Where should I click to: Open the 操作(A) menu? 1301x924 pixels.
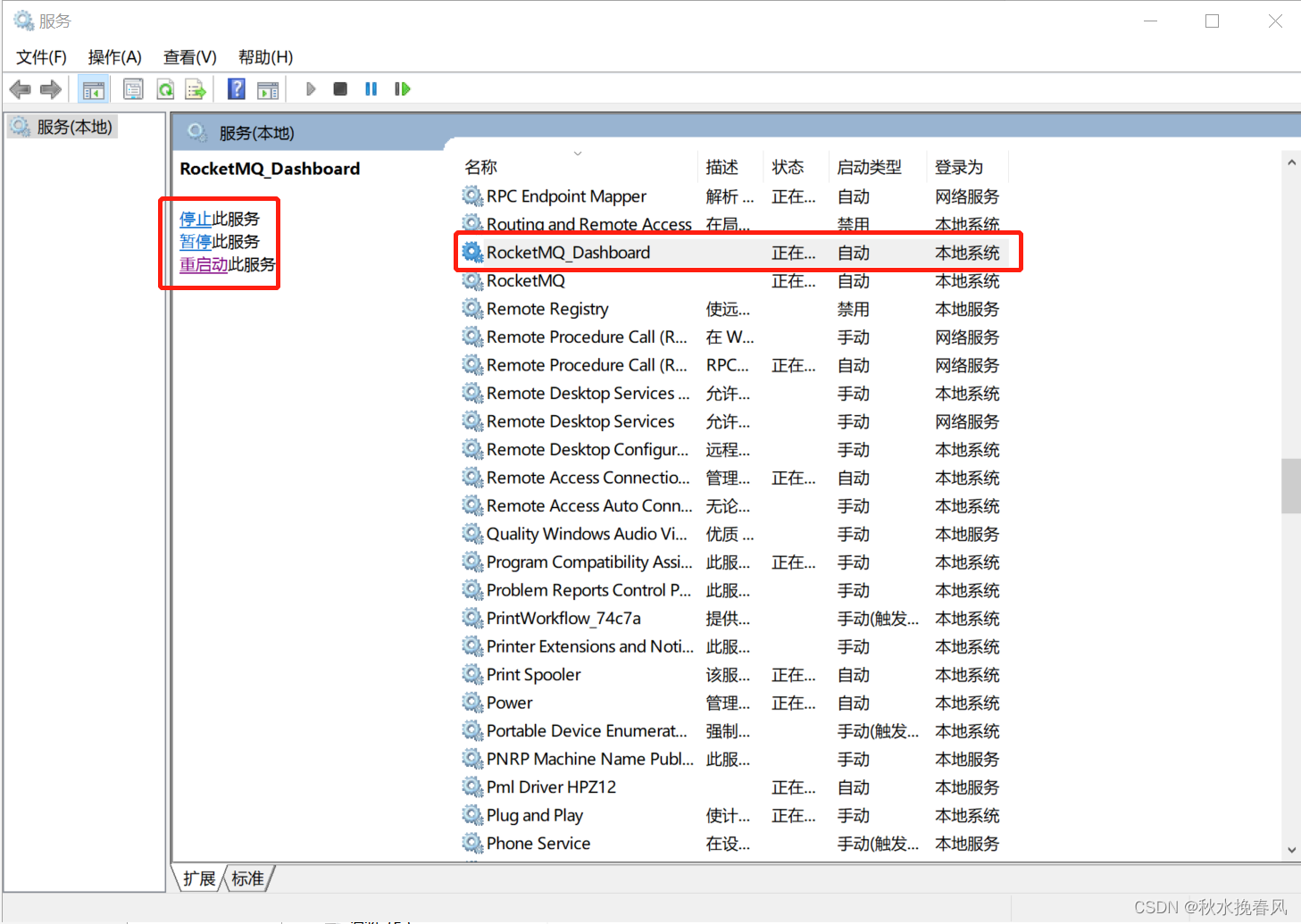click(x=114, y=56)
